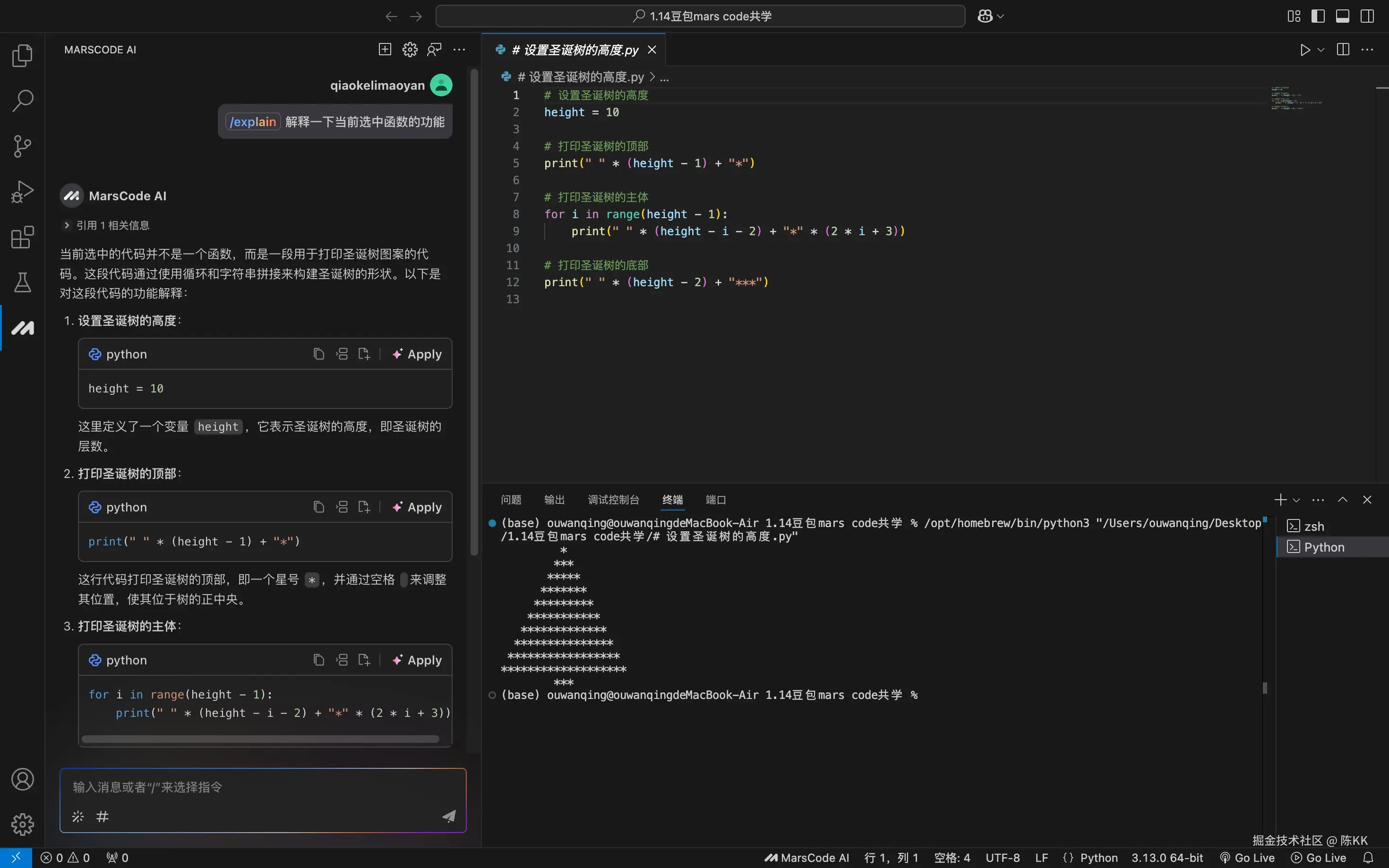Click the Go Live status bar item
This screenshot has height=868, width=1389.
1247,858
